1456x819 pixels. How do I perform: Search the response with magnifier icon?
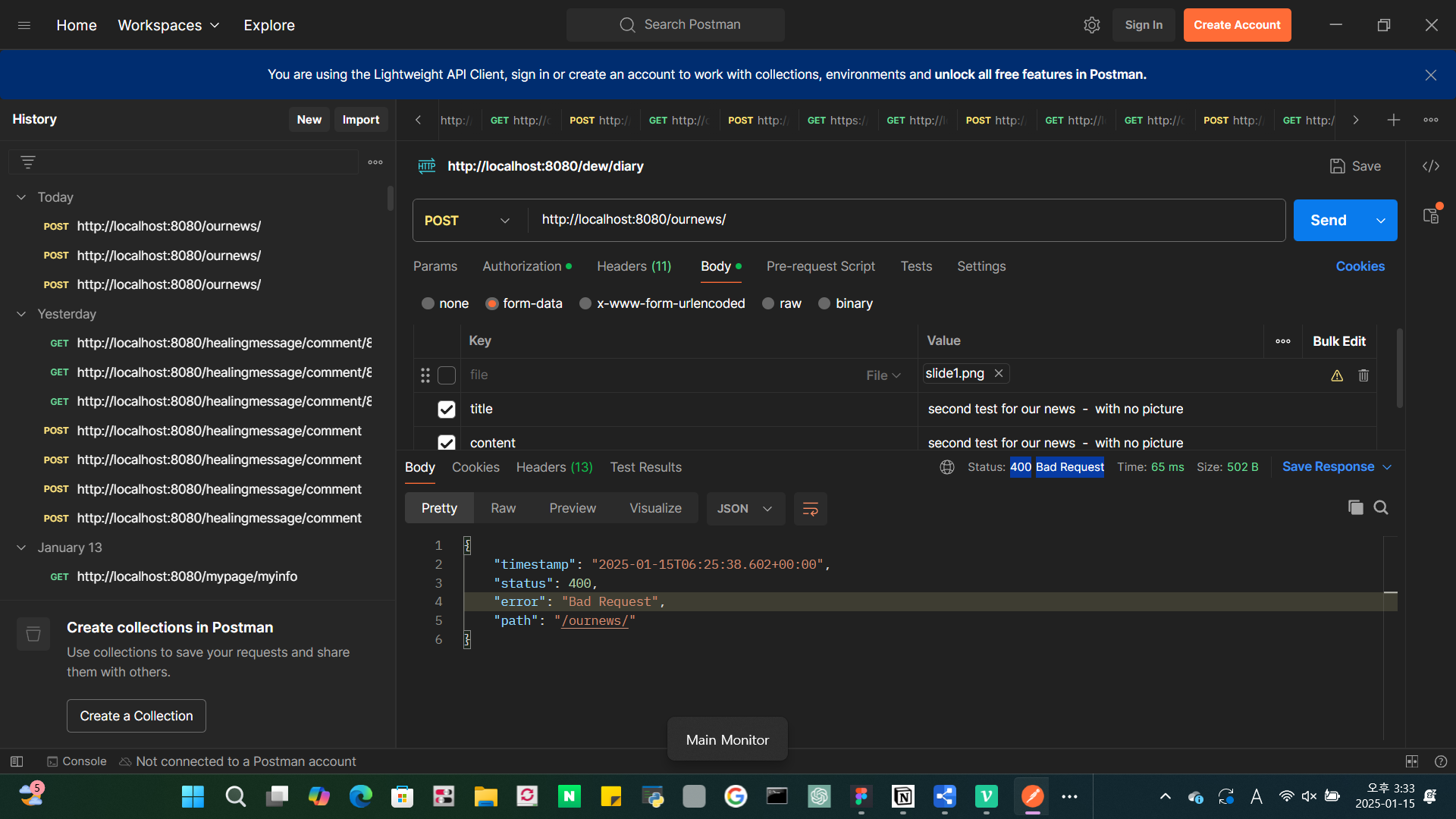[x=1381, y=507]
